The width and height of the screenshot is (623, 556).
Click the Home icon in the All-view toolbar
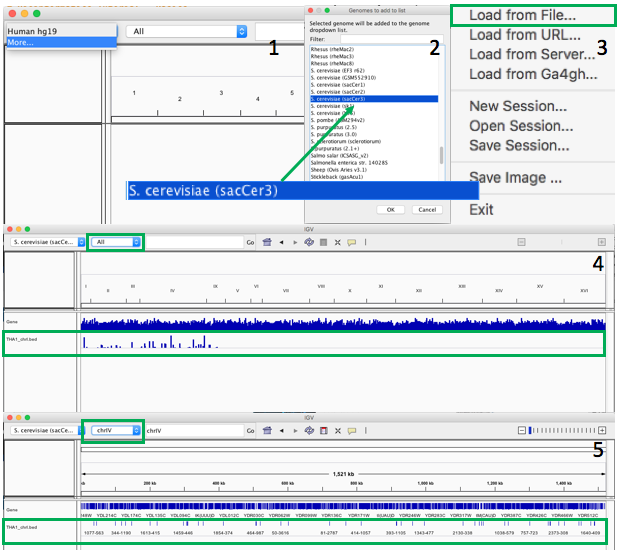[267, 242]
